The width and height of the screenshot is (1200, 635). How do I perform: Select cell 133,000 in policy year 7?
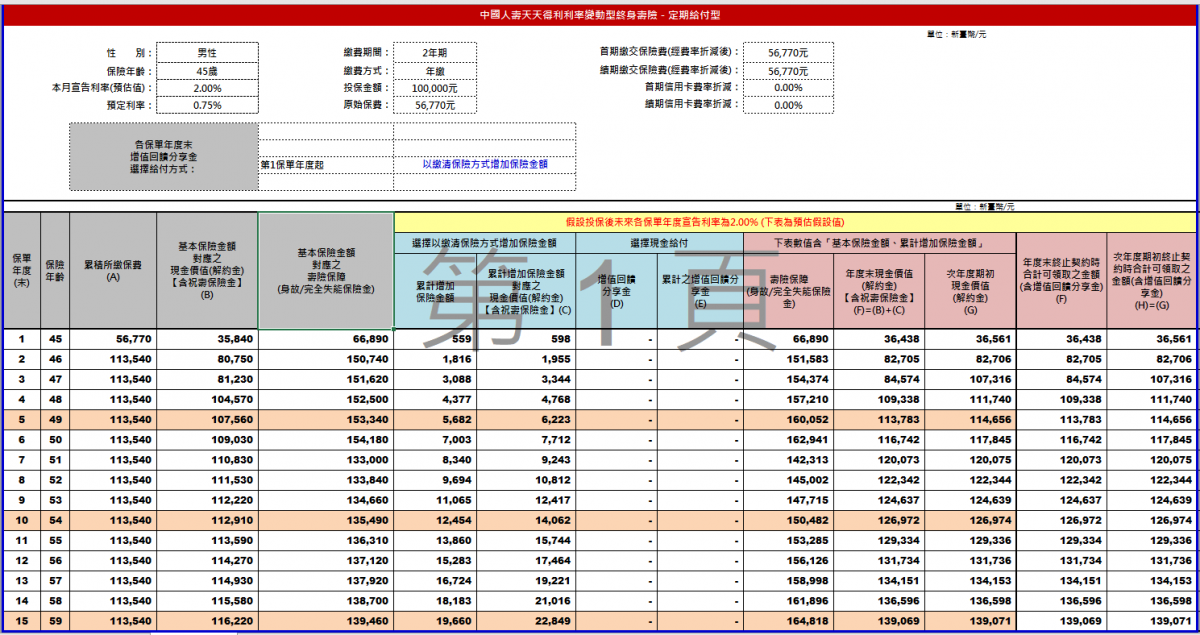pyautogui.click(x=326, y=459)
